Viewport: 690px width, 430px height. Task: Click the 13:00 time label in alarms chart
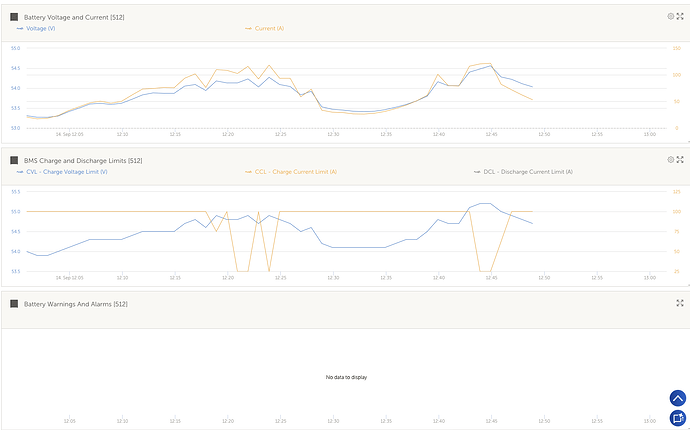pyautogui.click(x=650, y=421)
